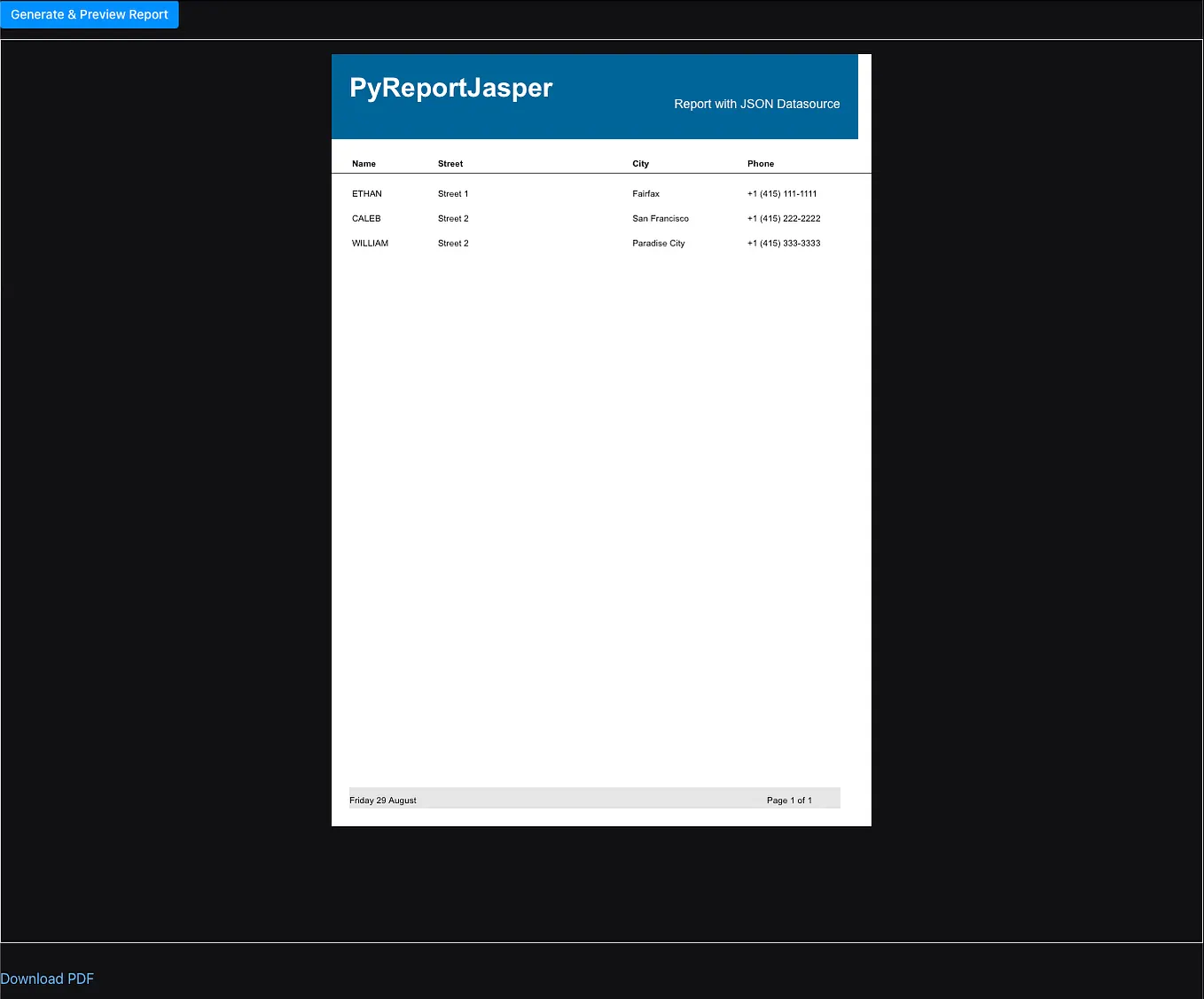The height and width of the screenshot is (999, 1204).
Task: Click the City column header
Action: (640, 163)
